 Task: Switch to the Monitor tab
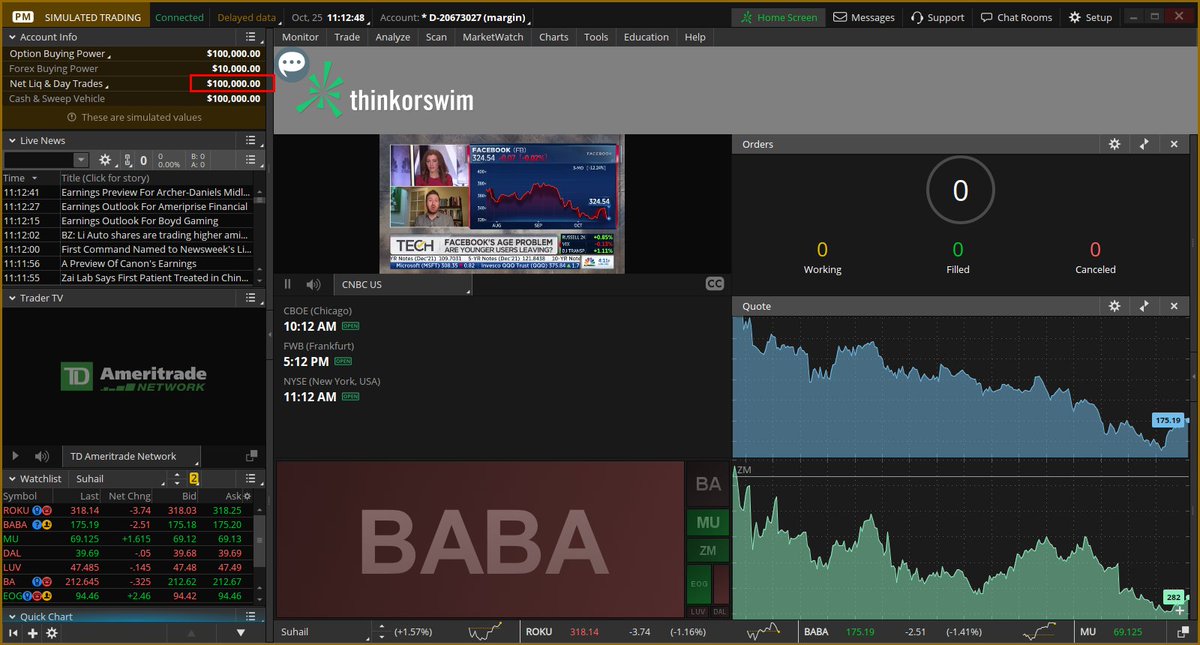click(x=300, y=37)
